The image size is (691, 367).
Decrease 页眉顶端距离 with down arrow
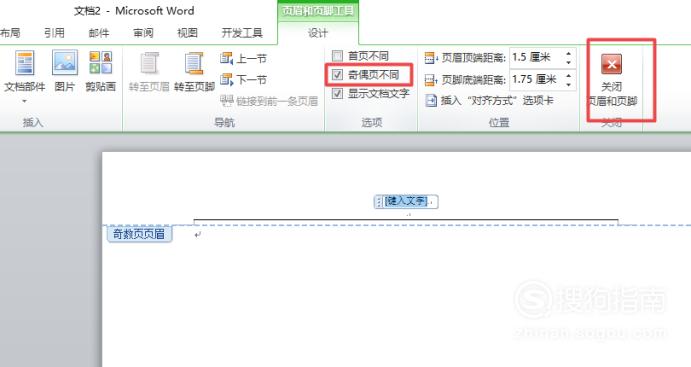point(568,62)
